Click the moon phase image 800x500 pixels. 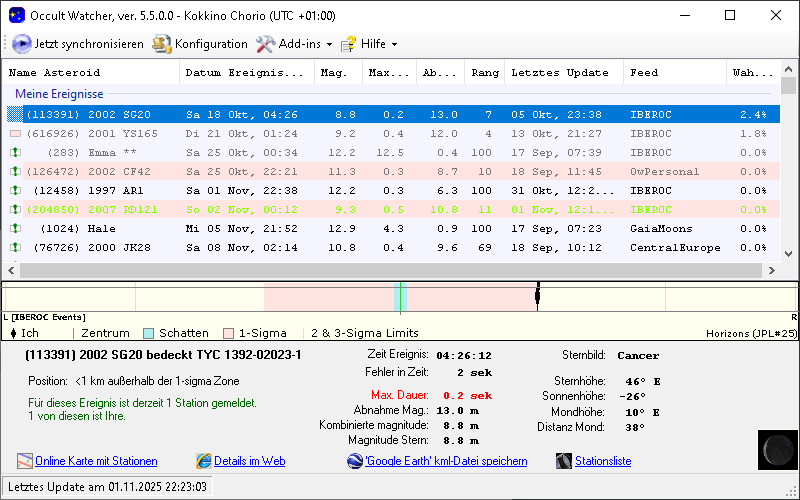pyautogui.click(x=775, y=449)
